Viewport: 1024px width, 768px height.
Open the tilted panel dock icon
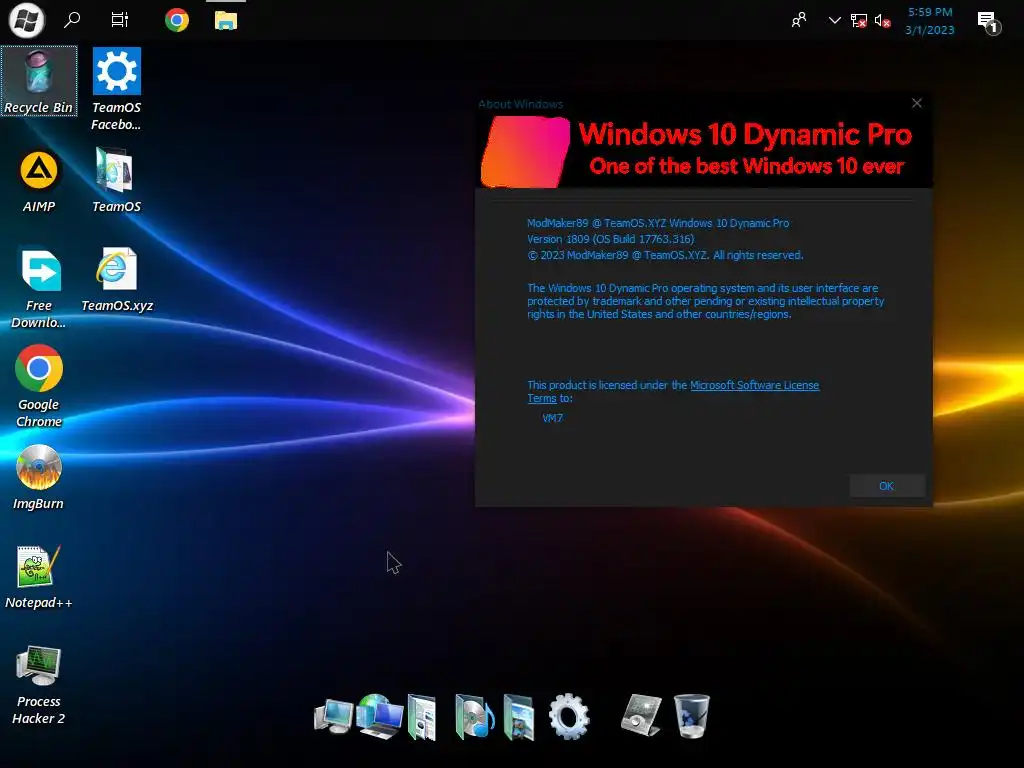pyautogui.click(x=641, y=715)
